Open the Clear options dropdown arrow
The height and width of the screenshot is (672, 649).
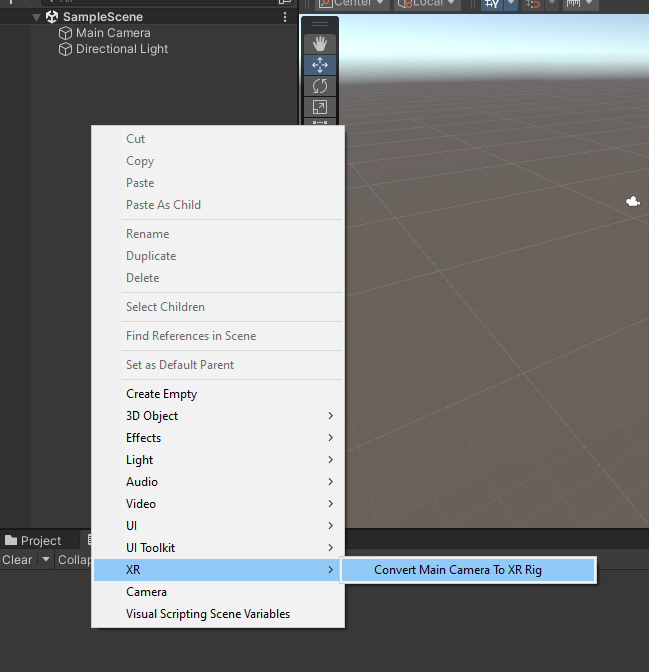tap(45, 559)
